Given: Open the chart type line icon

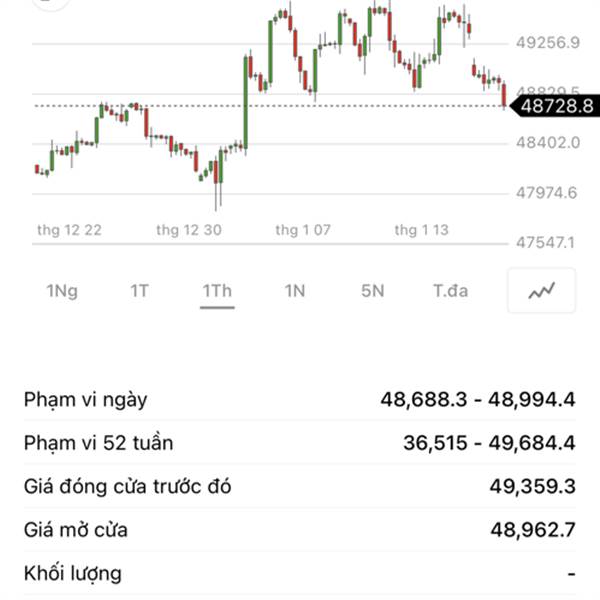Looking at the screenshot, I should point(541,291).
